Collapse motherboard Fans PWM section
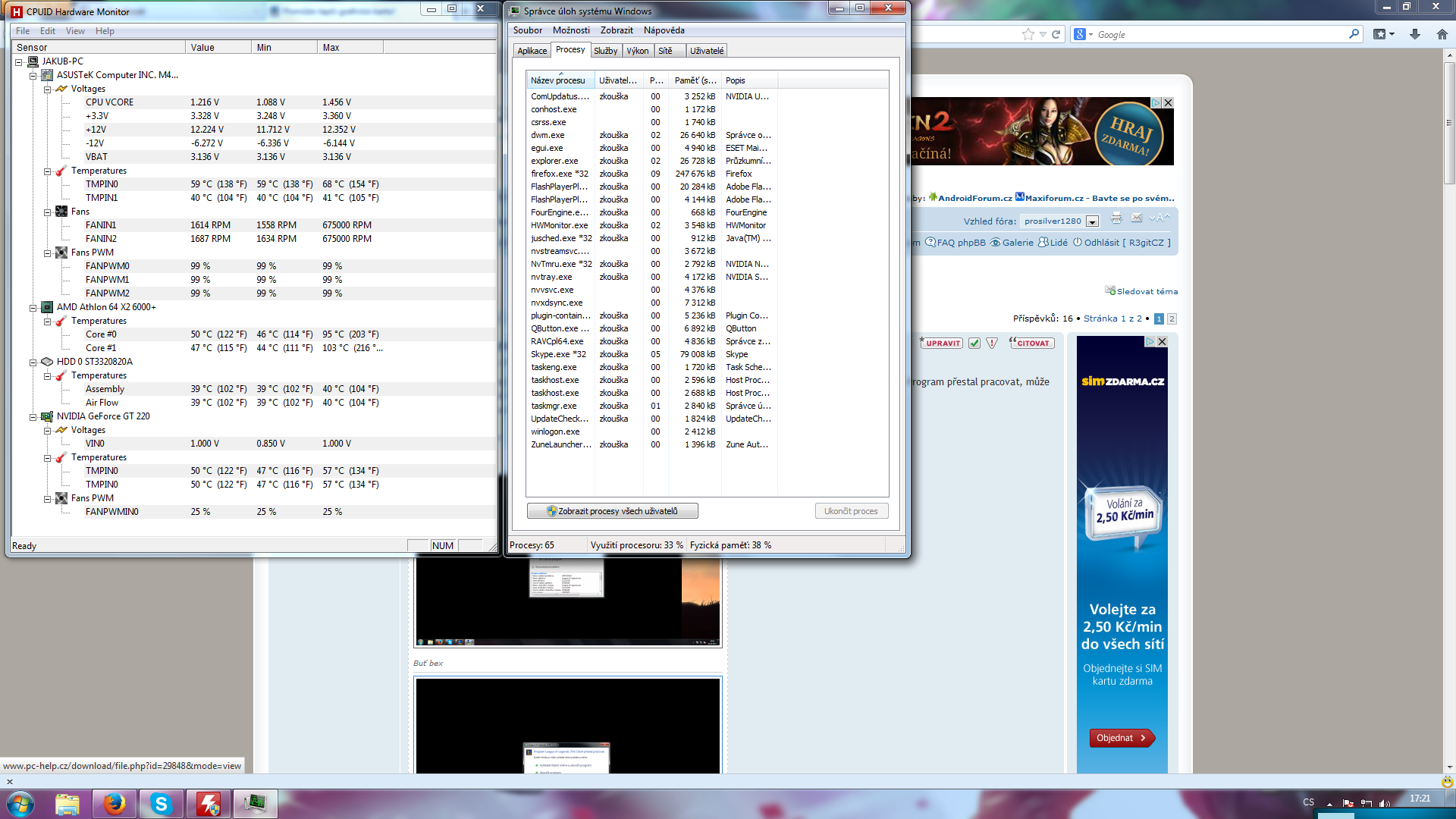This screenshot has width=1456, height=819. 47,253
